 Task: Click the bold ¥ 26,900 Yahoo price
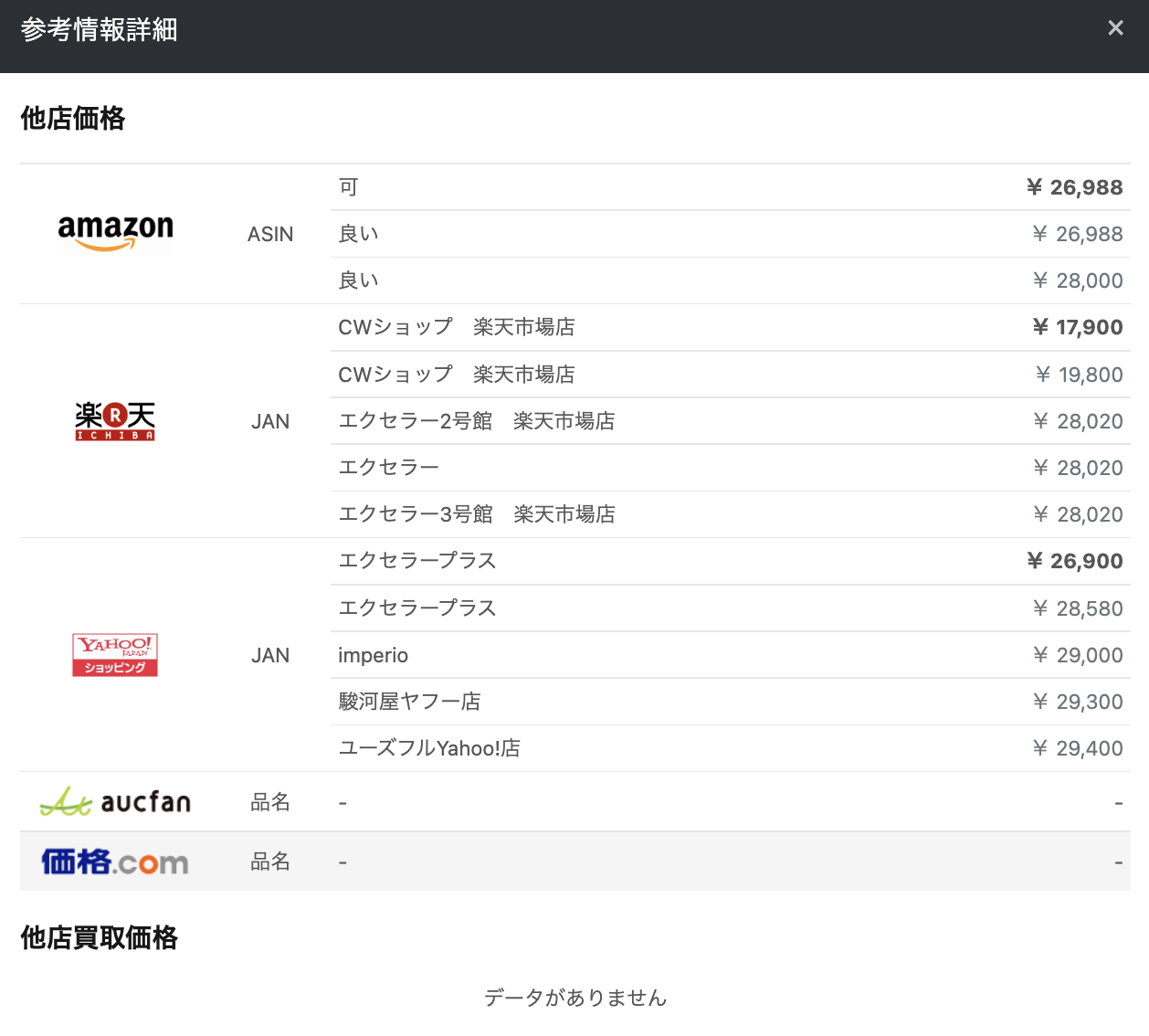click(x=1075, y=561)
